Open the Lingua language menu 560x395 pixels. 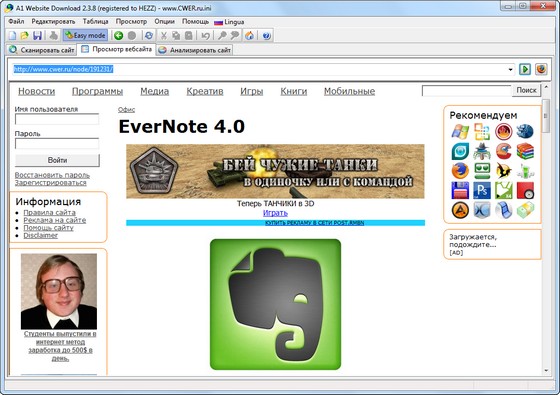click(x=229, y=22)
